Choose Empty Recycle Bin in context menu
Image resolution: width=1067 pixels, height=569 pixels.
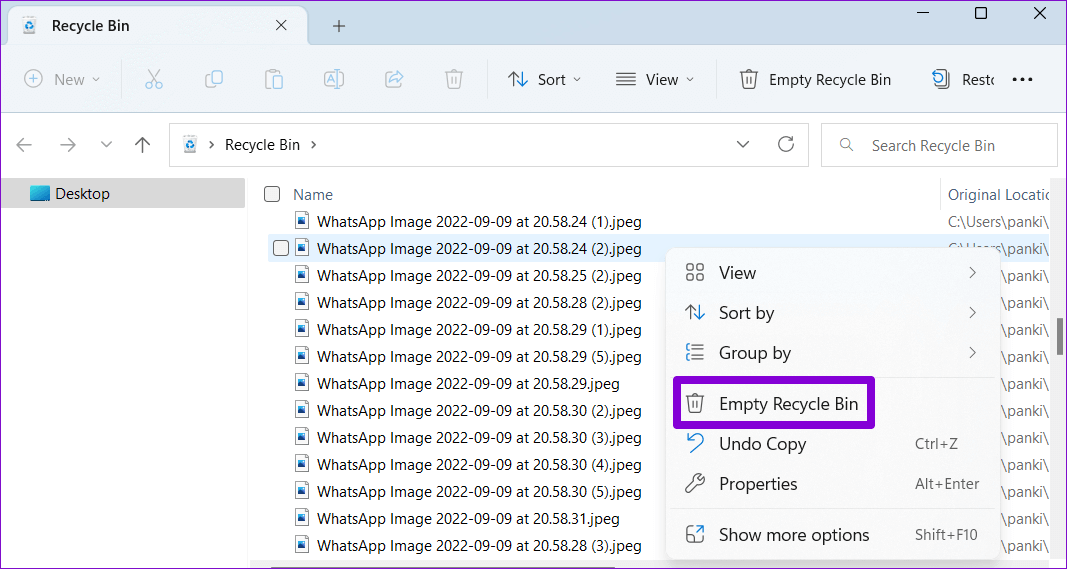pos(773,404)
